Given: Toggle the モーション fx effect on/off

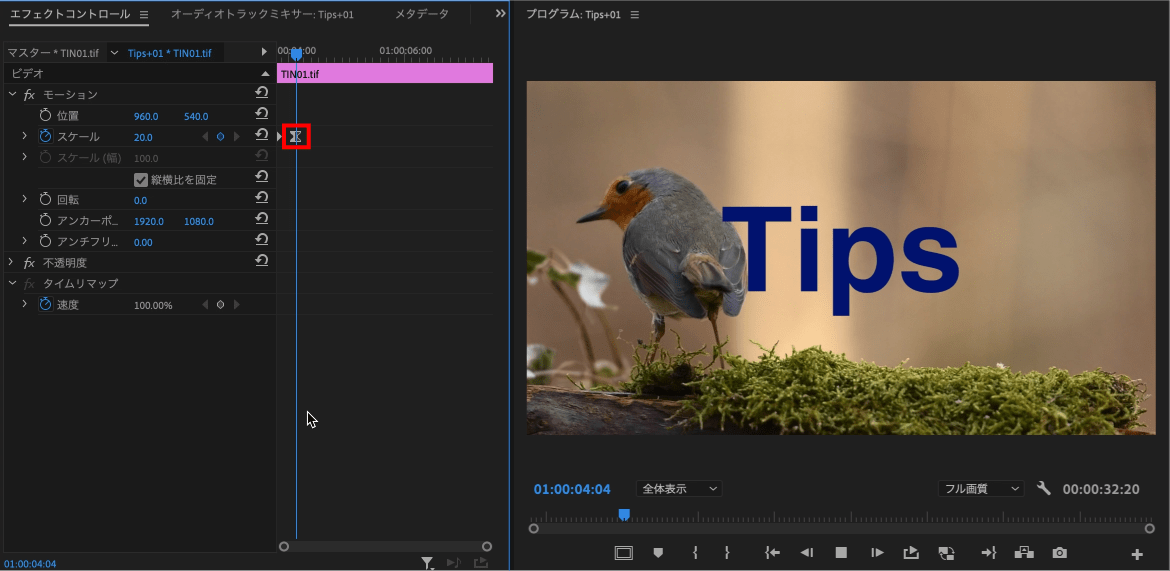Looking at the screenshot, I should click(30, 95).
